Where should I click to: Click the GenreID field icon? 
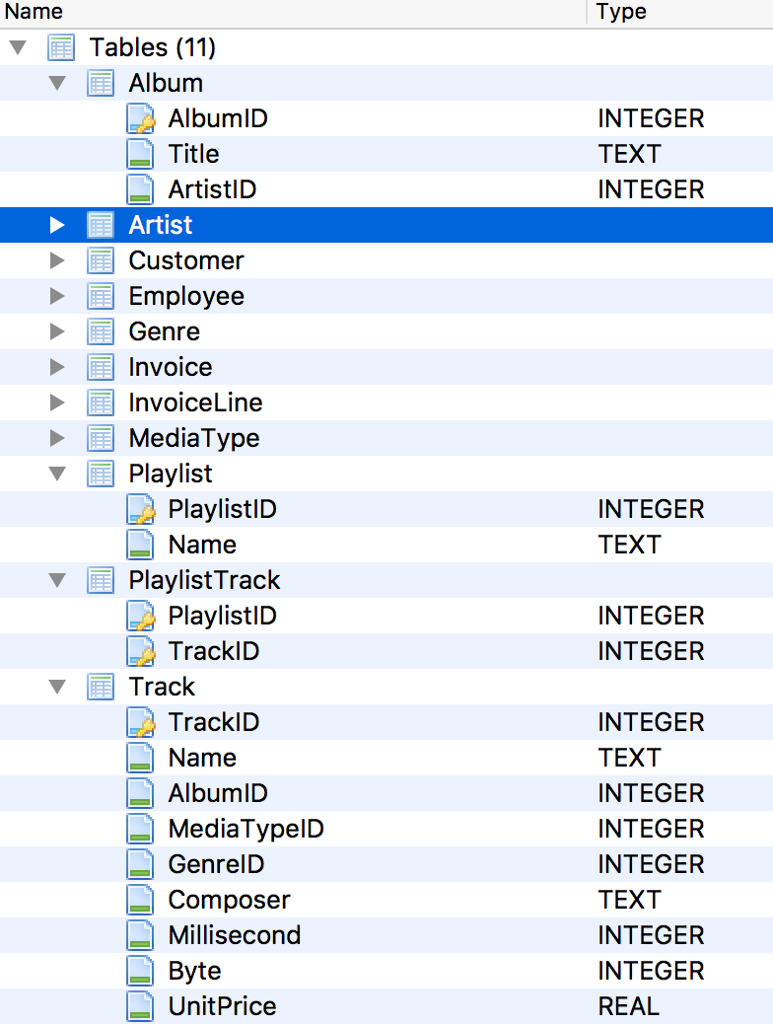[140, 864]
